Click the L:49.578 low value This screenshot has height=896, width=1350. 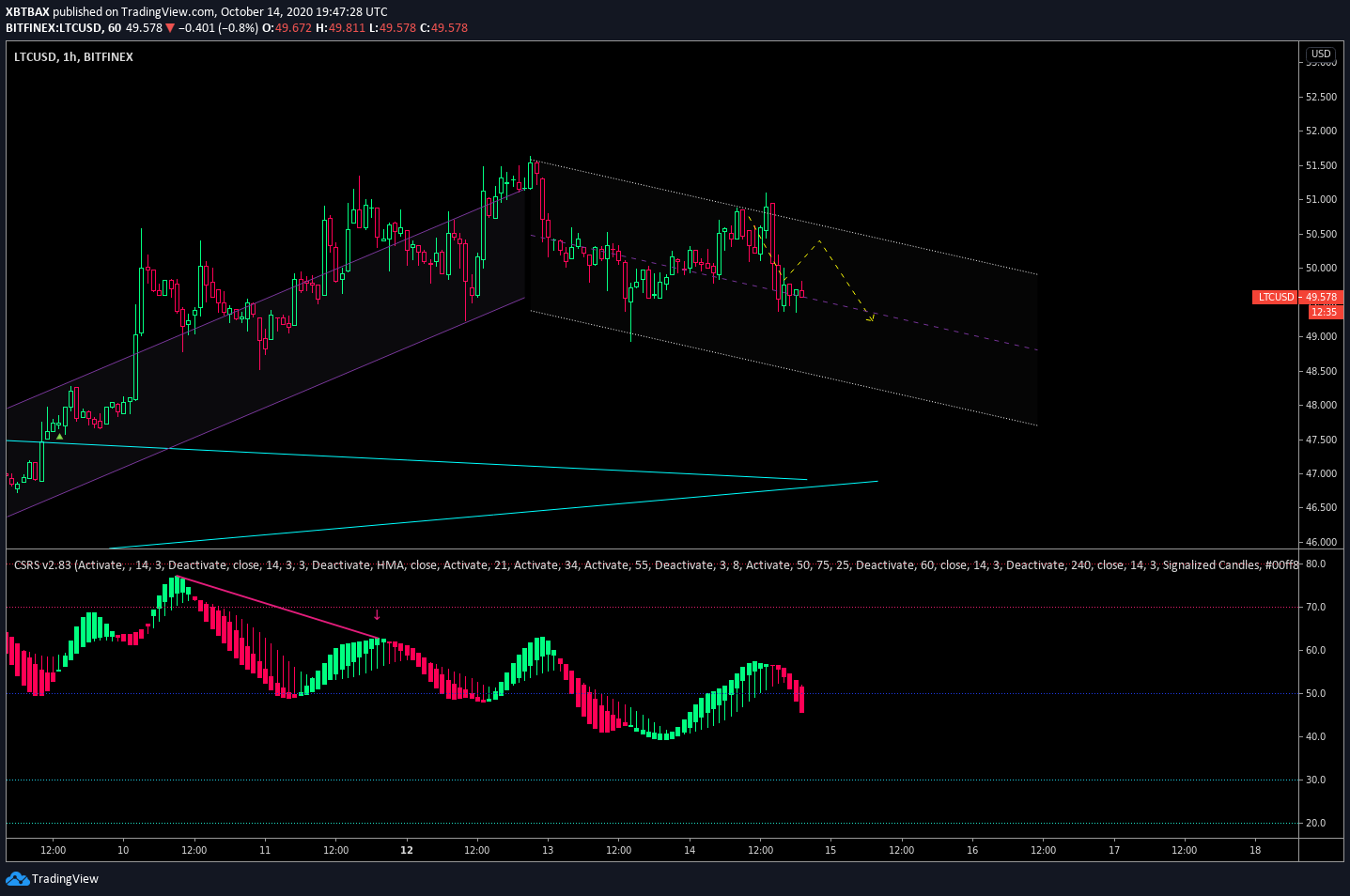(392, 28)
